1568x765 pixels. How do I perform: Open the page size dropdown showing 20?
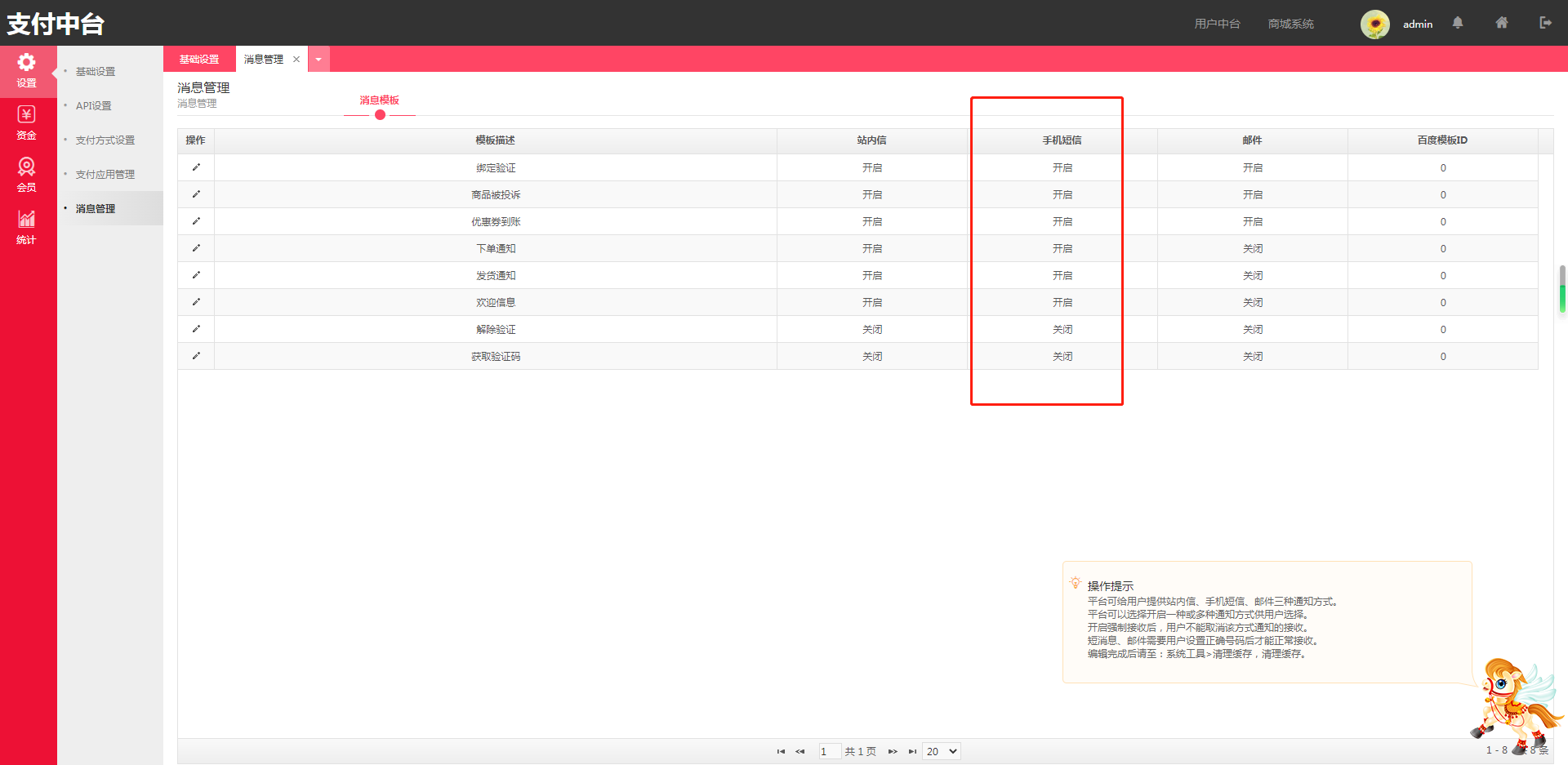click(x=942, y=751)
